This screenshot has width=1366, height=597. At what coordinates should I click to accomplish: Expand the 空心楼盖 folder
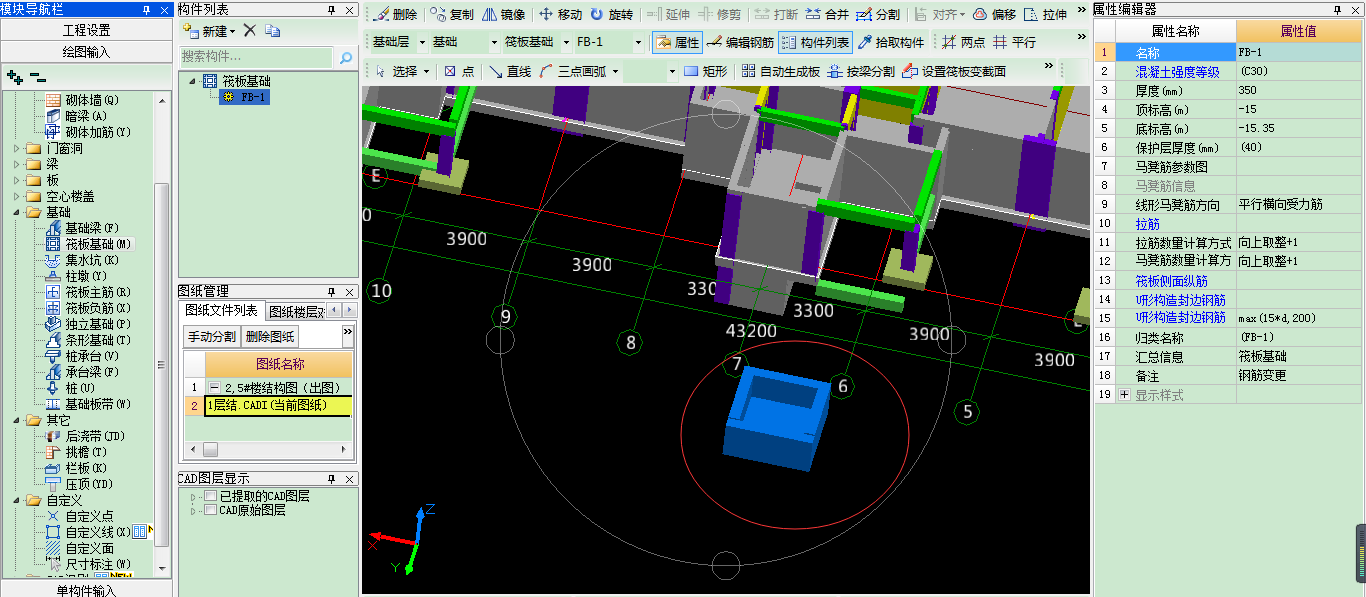pyautogui.click(x=17, y=196)
